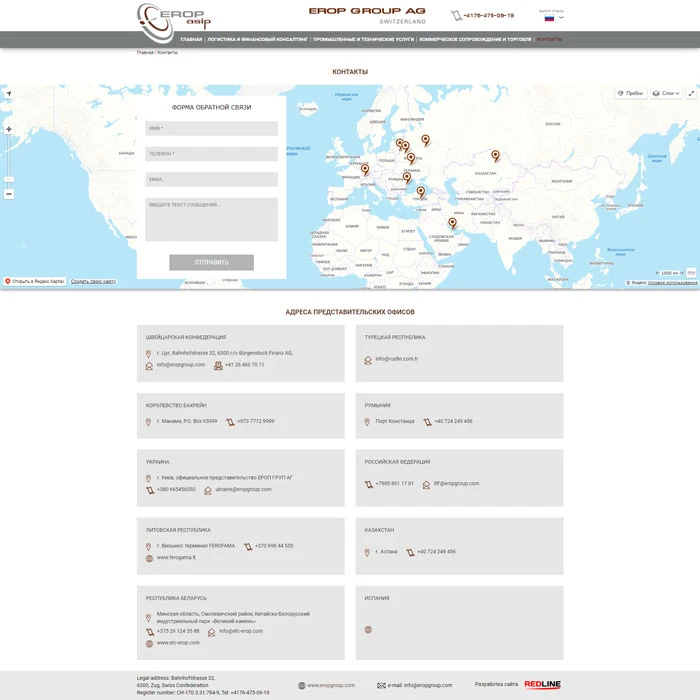Screen dimensions: 700x700
Task: Click the map geolocation arrow icon
Action: click(x=8, y=94)
